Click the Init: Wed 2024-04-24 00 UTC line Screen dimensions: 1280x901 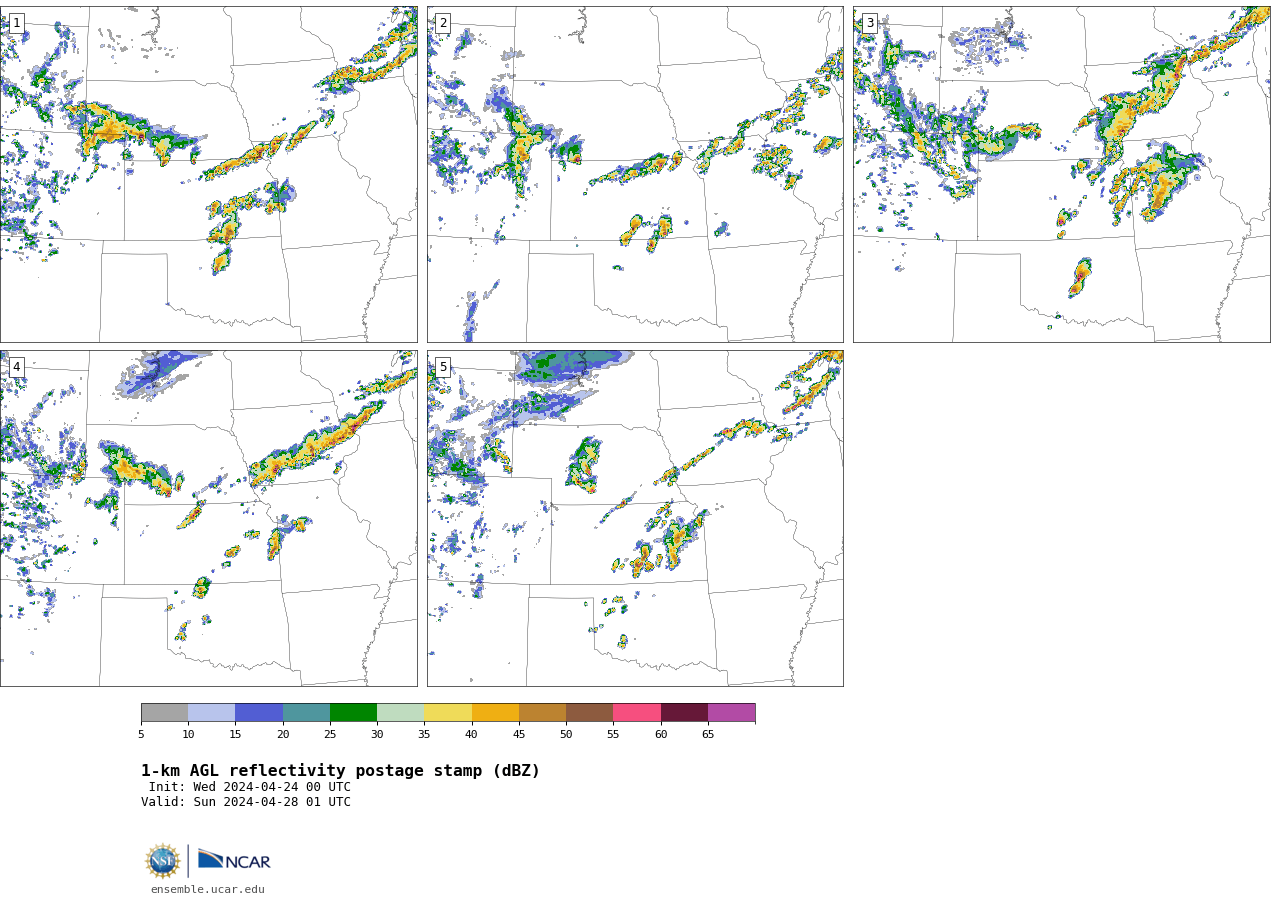[x=250, y=787]
